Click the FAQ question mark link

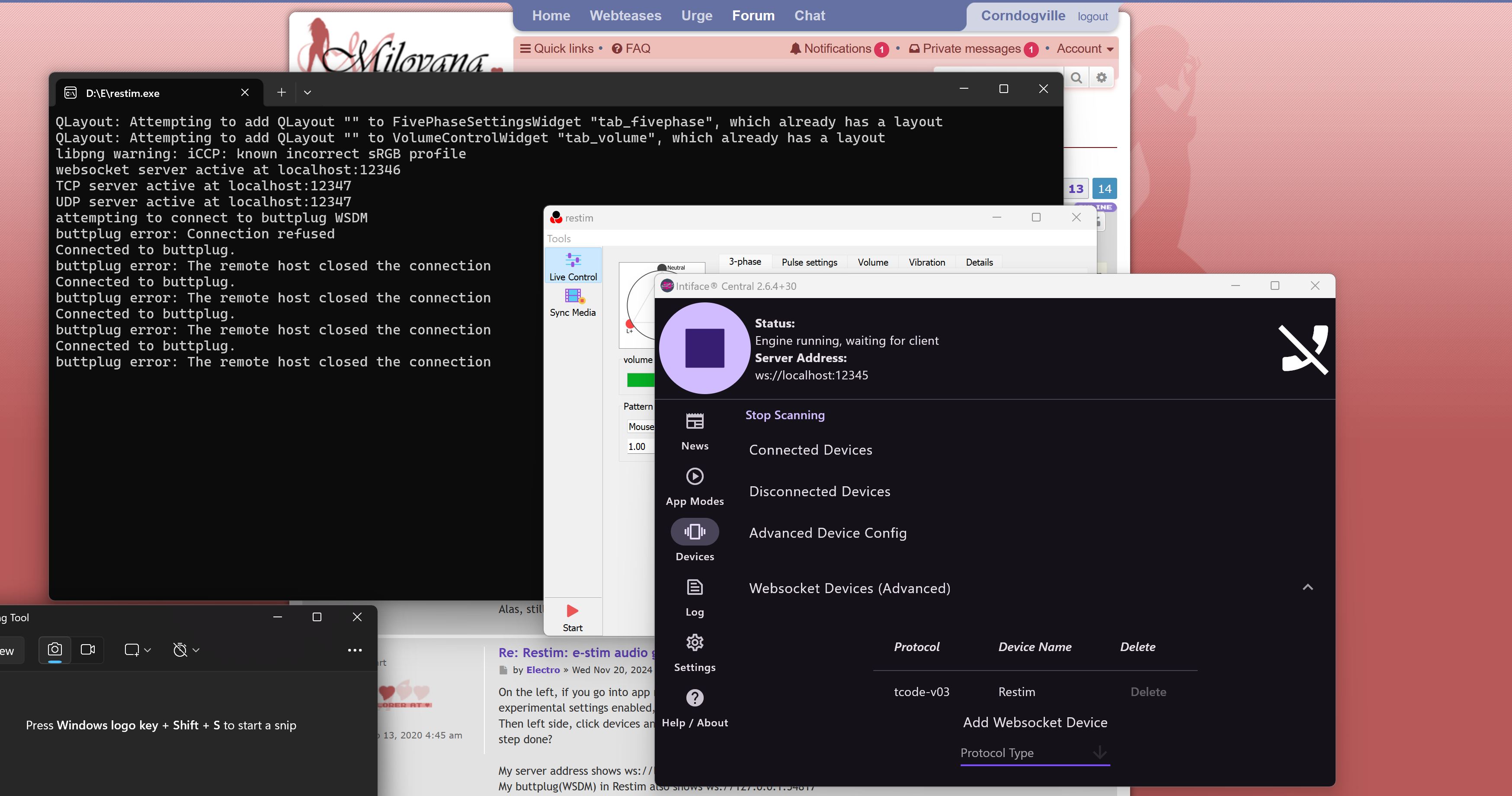pos(631,49)
